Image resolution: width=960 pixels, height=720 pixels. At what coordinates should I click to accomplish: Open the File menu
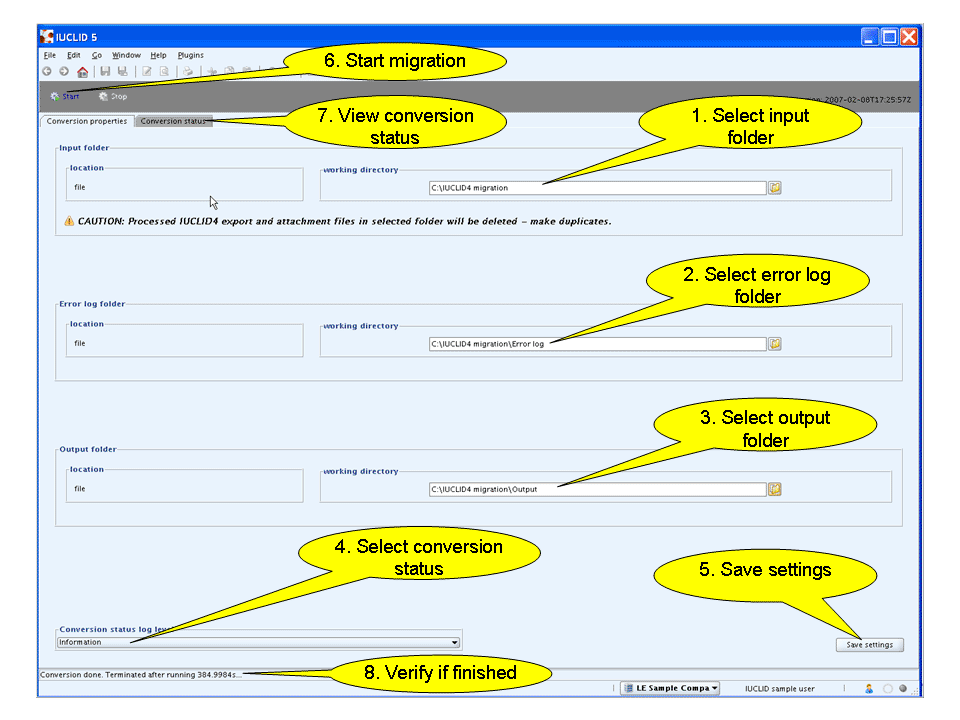[x=50, y=55]
